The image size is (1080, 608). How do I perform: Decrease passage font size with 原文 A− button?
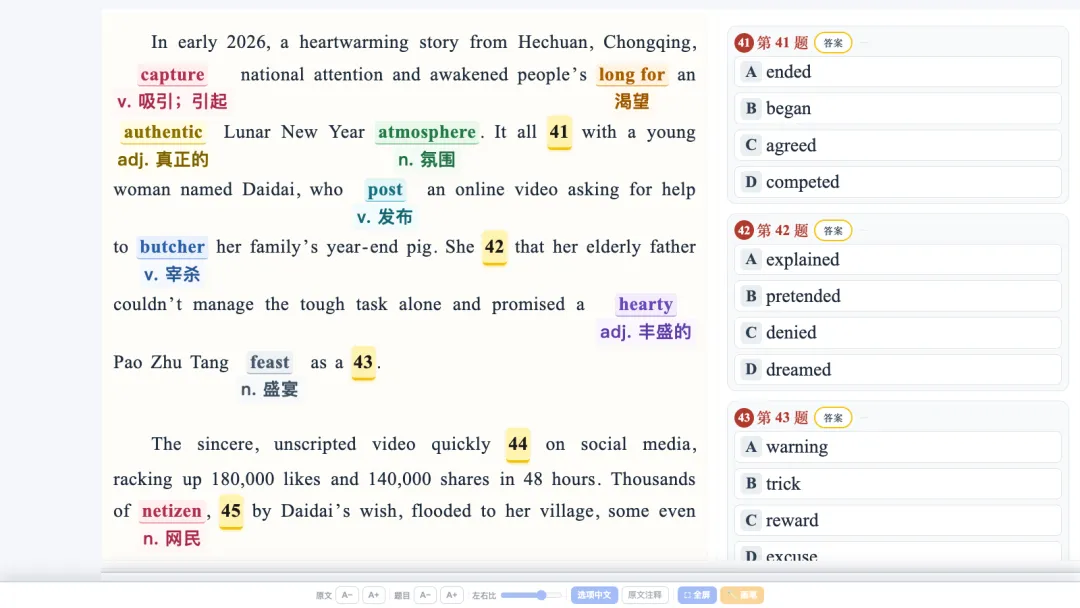(x=347, y=595)
